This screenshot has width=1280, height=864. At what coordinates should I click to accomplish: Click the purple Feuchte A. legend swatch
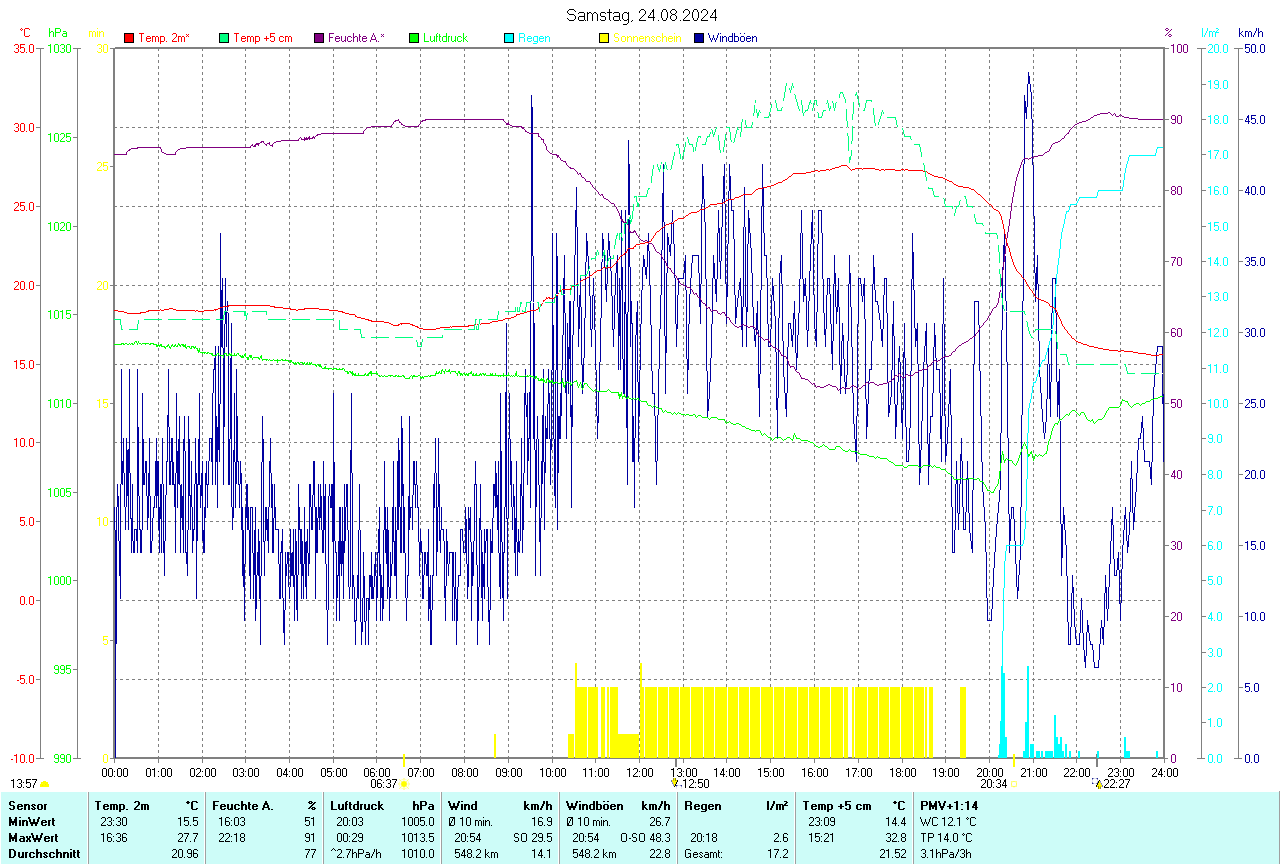pos(319,38)
